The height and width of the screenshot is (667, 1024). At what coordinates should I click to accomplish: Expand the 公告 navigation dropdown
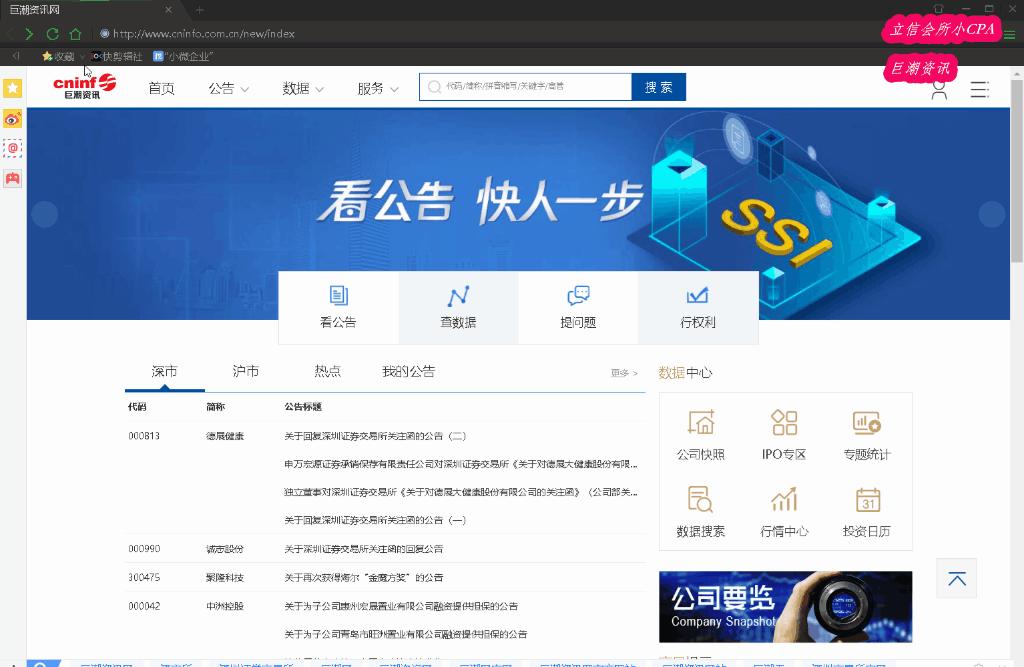tap(228, 88)
